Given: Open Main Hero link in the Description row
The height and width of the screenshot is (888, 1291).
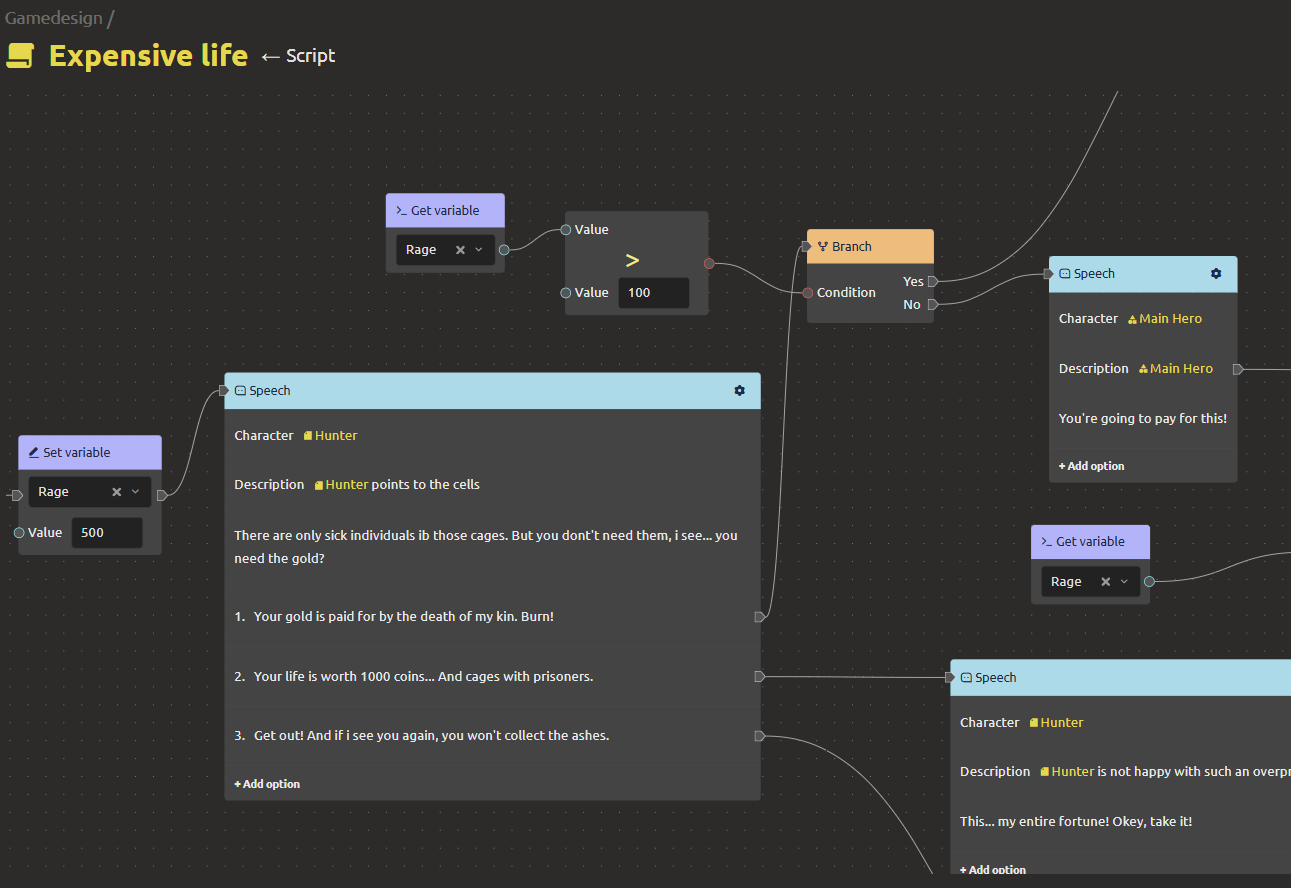Looking at the screenshot, I should coord(1176,369).
